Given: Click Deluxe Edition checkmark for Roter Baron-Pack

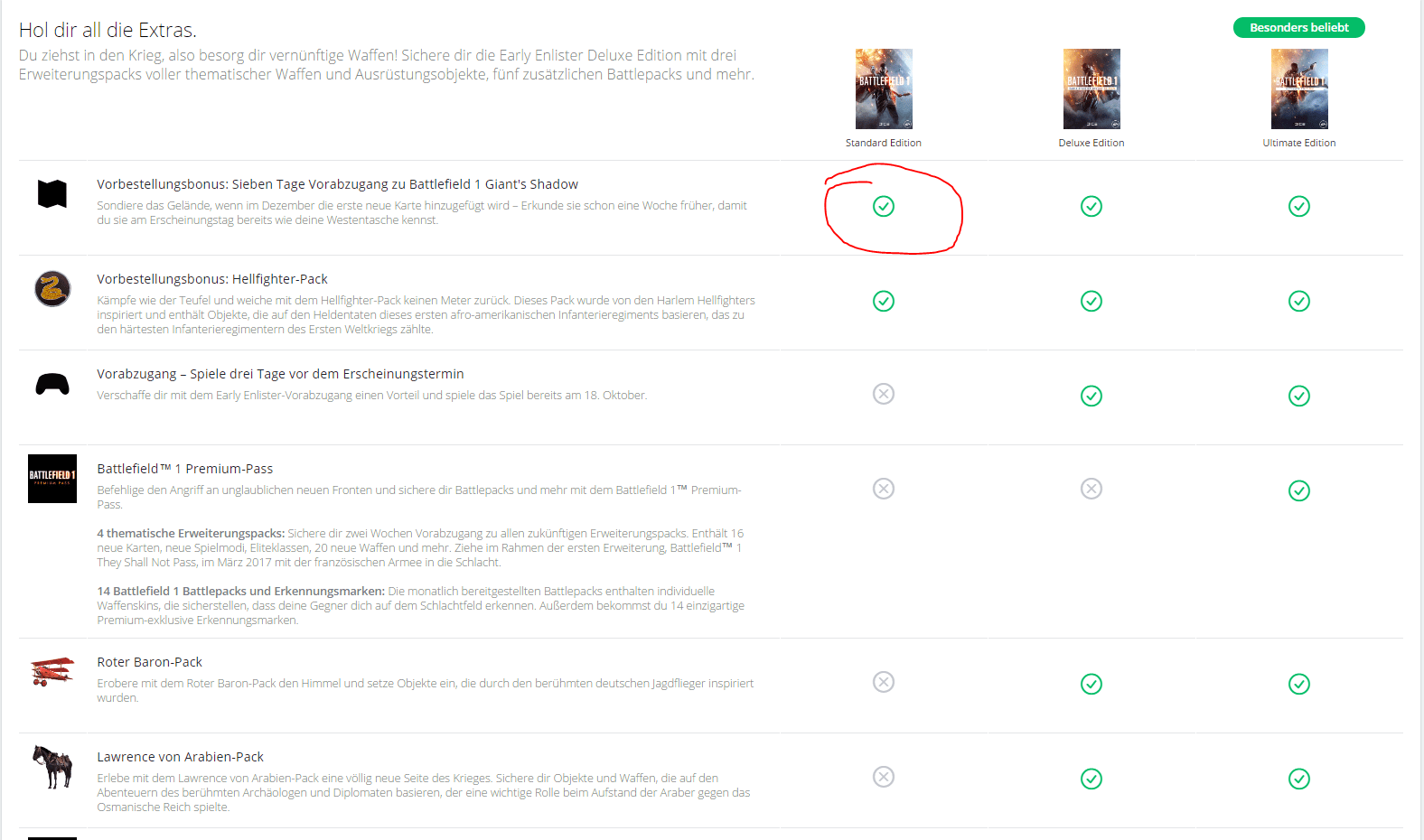Looking at the screenshot, I should tap(1091, 684).
